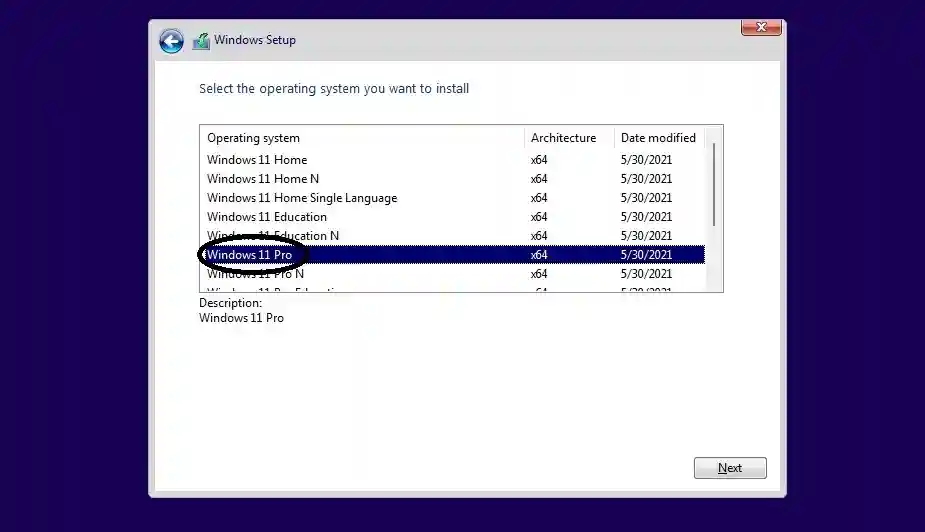Click x64 in Home Single Language row
Image resolution: width=925 pixels, height=532 pixels.
(539, 198)
